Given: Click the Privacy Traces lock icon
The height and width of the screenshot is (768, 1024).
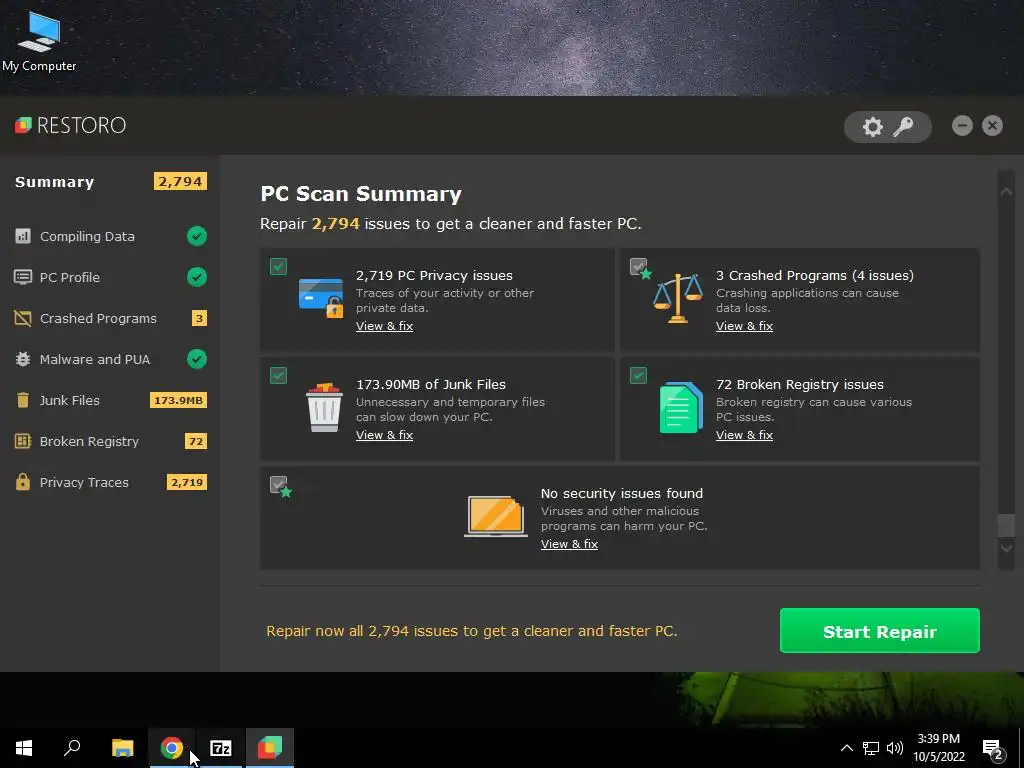Looking at the screenshot, I should [x=23, y=482].
